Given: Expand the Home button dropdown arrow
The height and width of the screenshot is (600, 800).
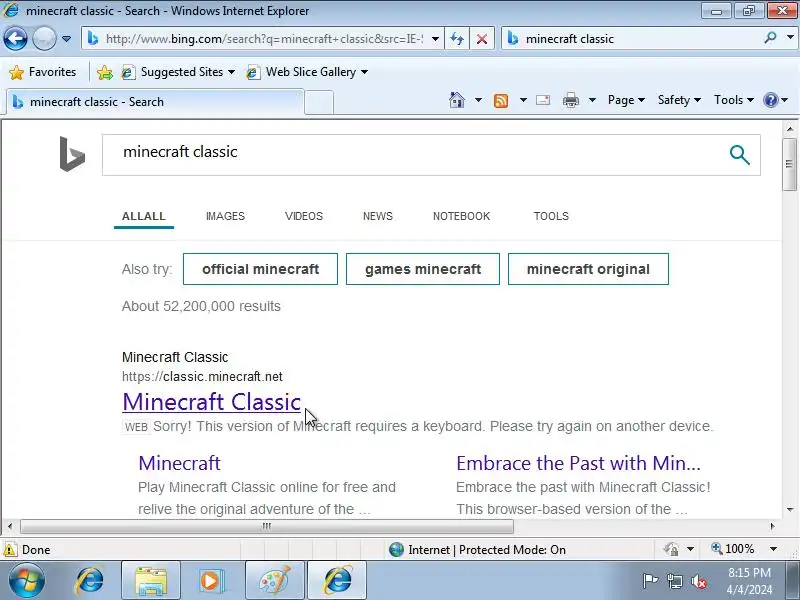Looking at the screenshot, I should (x=478, y=100).
